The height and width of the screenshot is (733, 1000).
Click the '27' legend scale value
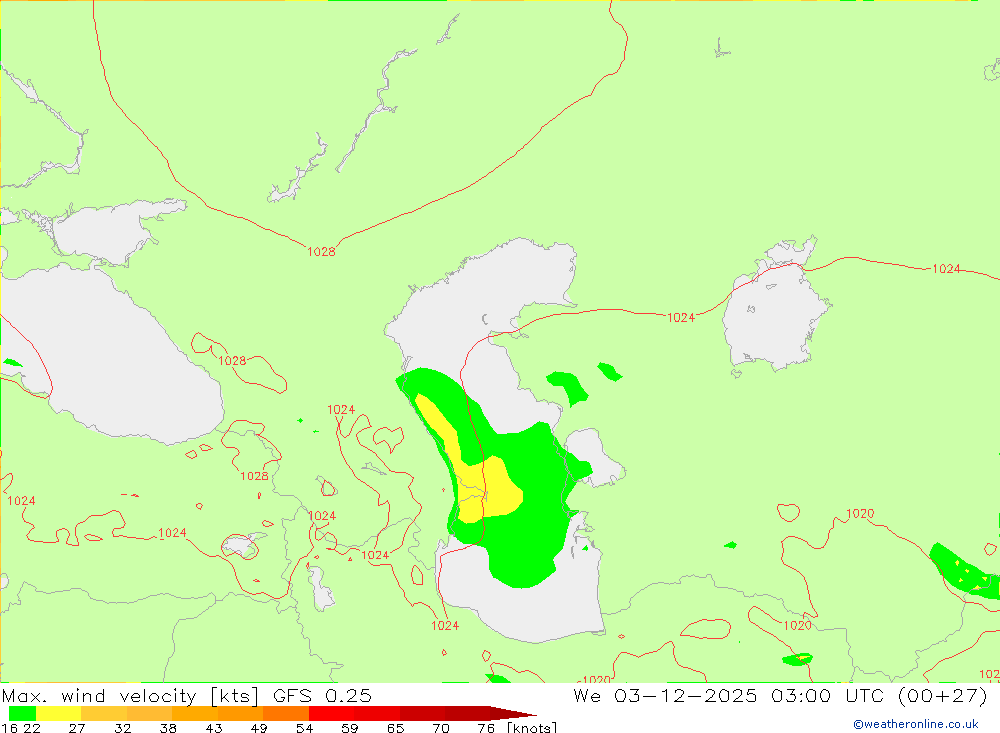[x=77, y=728]
